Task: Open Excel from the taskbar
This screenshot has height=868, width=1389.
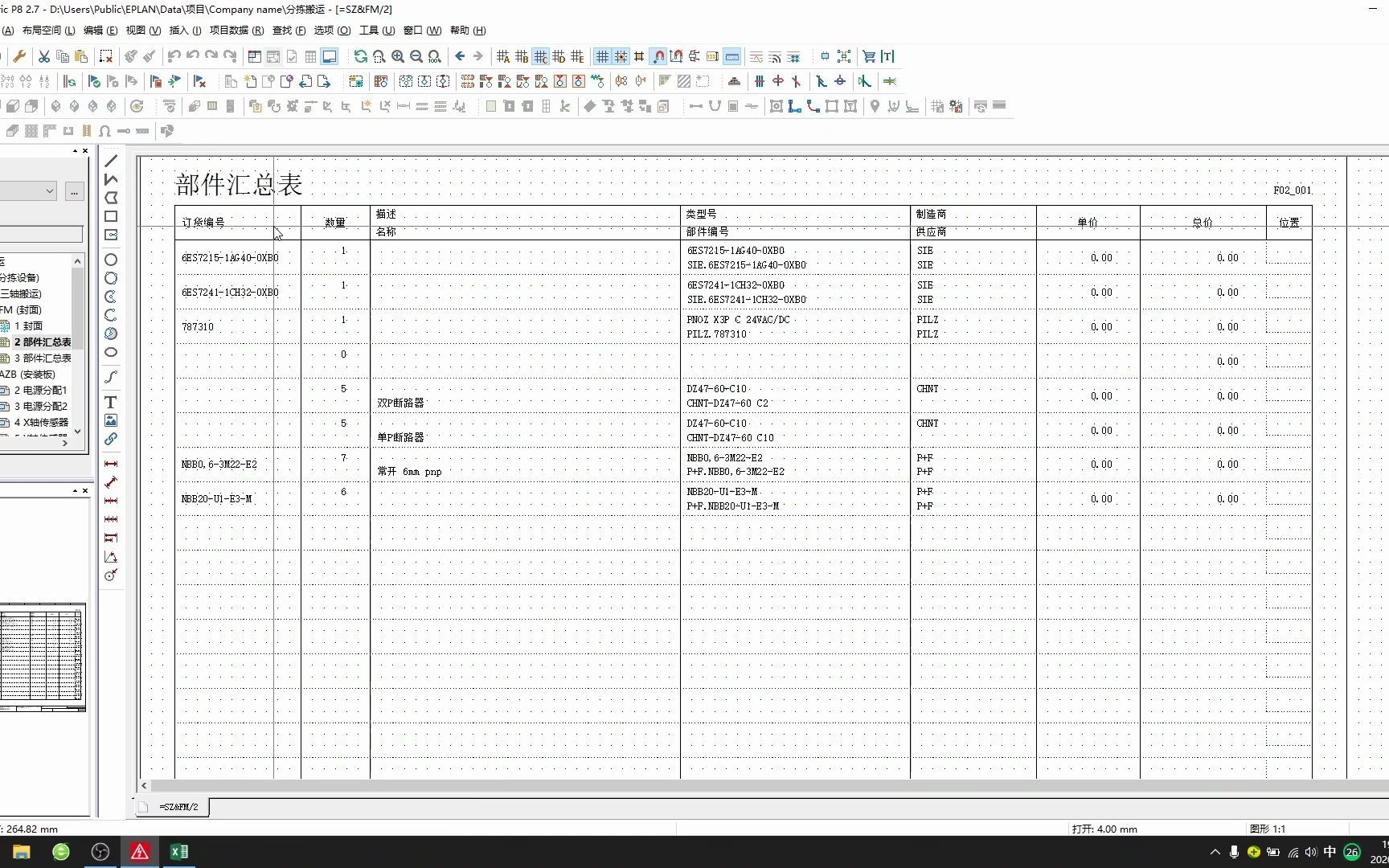Action: pyautogui.click(x=179, y=852)
